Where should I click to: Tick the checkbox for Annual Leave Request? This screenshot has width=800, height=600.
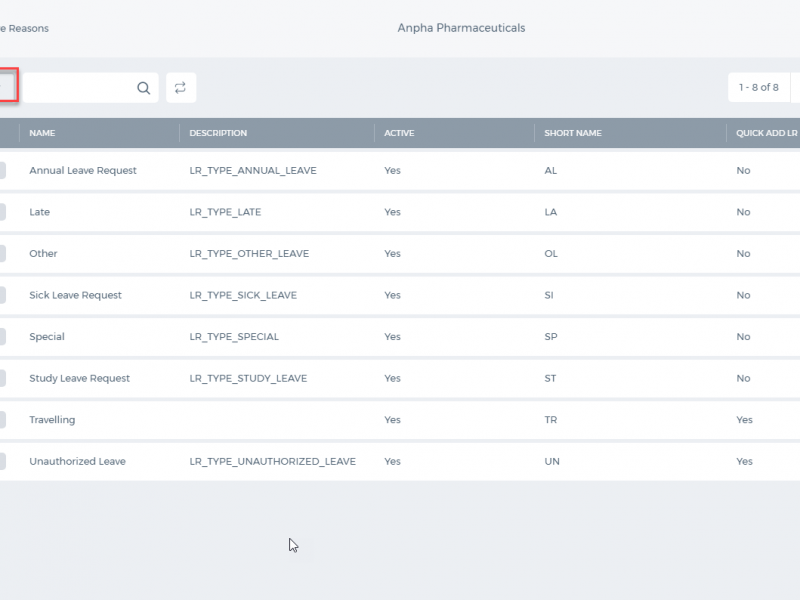tap(3, 170)
